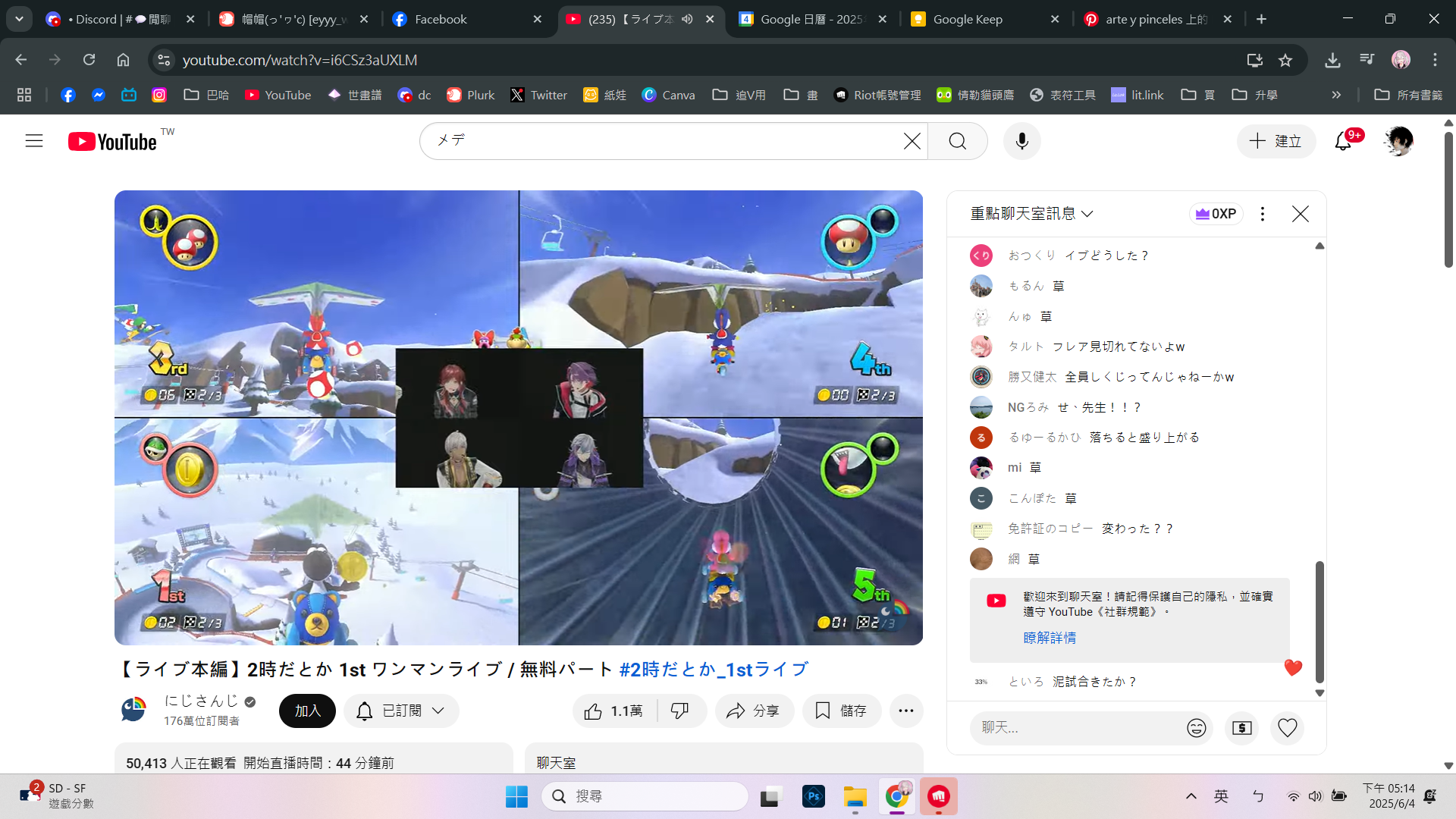
Task: Start voice search with microphone
Action: pyautogui.click(x=1022, y=141)
